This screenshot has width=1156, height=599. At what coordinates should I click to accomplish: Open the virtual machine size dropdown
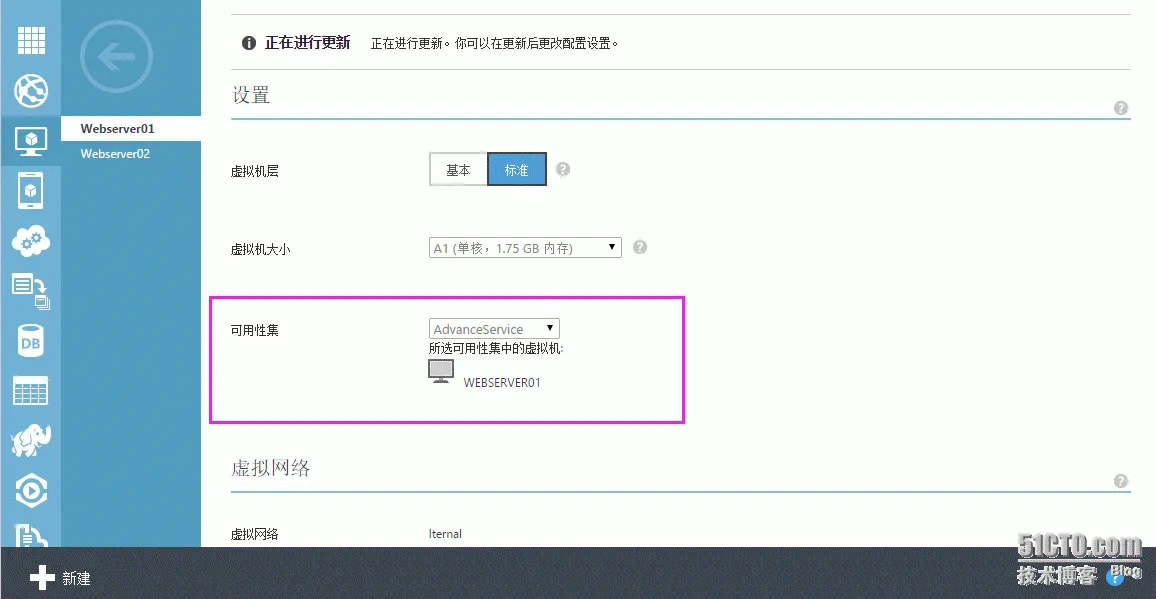click(x=524, y=246)
